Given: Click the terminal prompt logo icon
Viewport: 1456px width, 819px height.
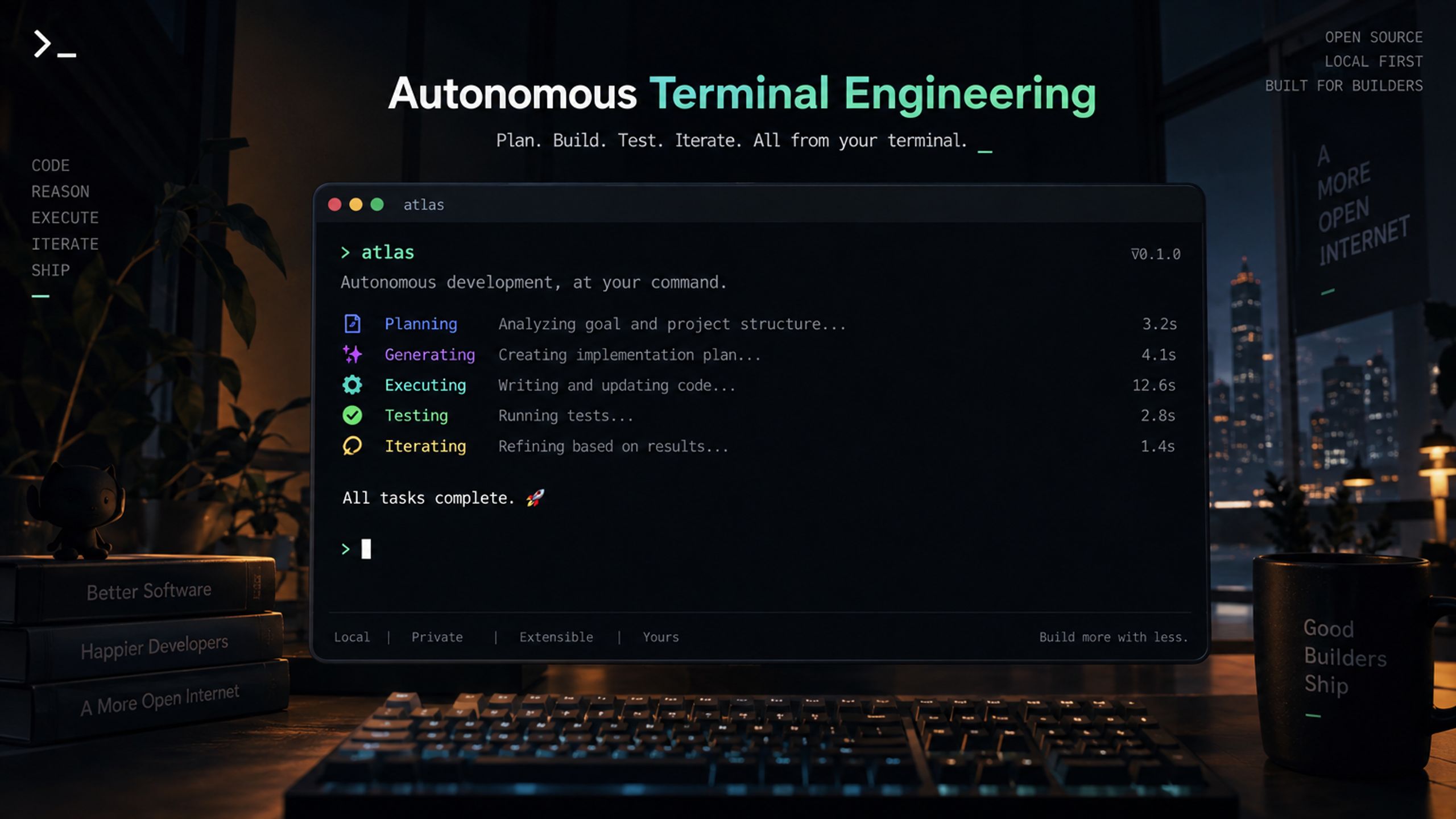Looking at the screenshot, I should coord(55,44).
